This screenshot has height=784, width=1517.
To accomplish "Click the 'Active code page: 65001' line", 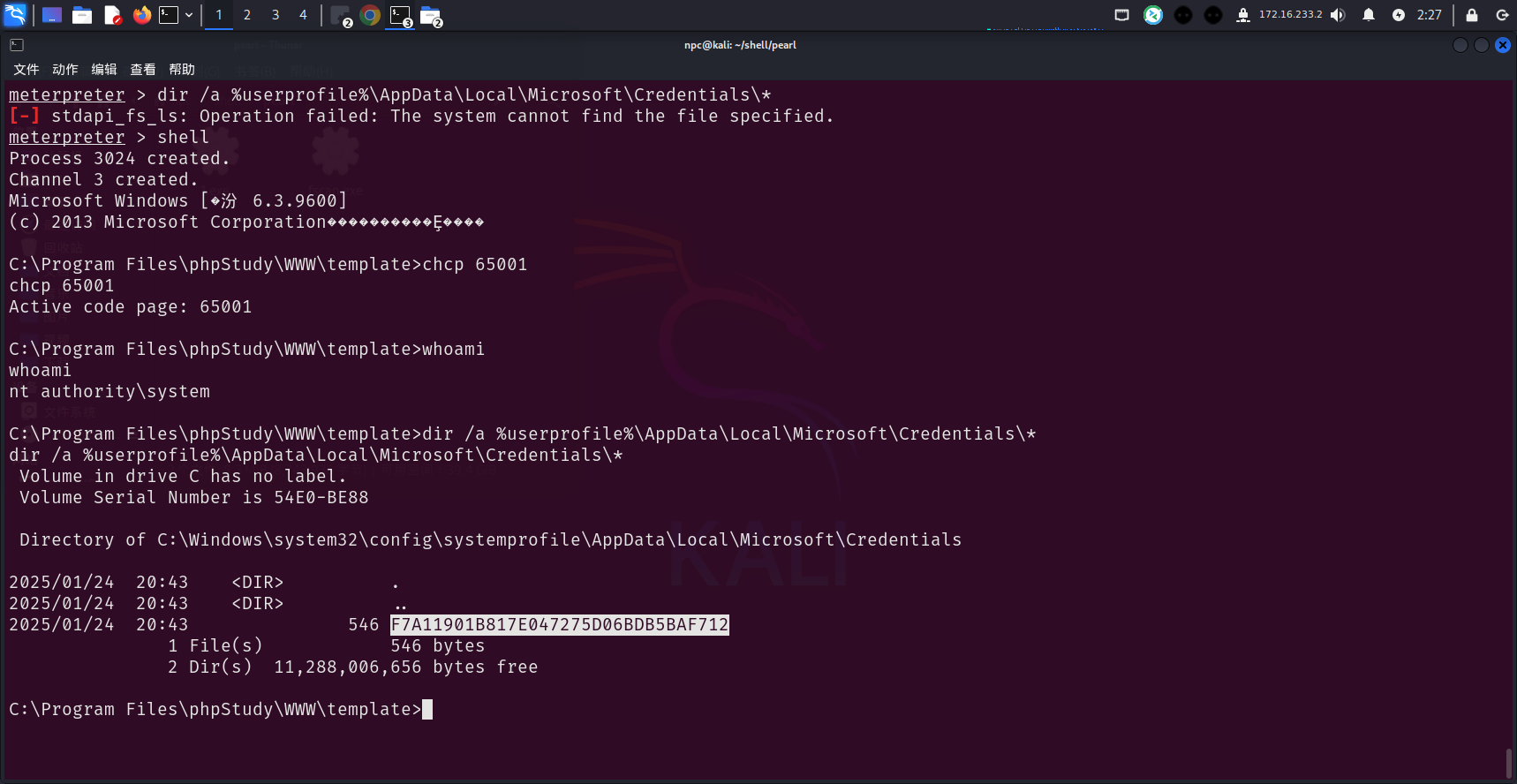I will point(131,307).
